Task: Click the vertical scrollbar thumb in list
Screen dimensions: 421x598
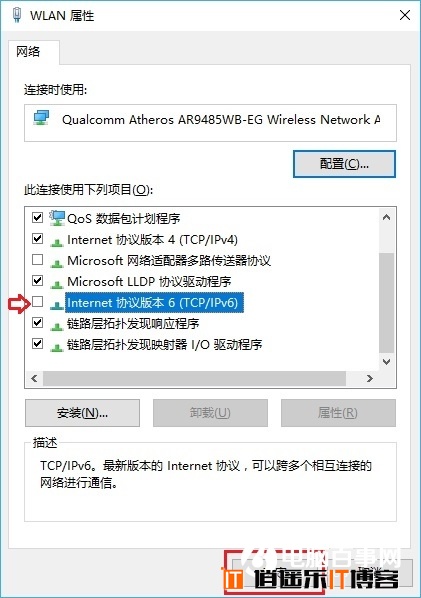Action: (386, 303)
